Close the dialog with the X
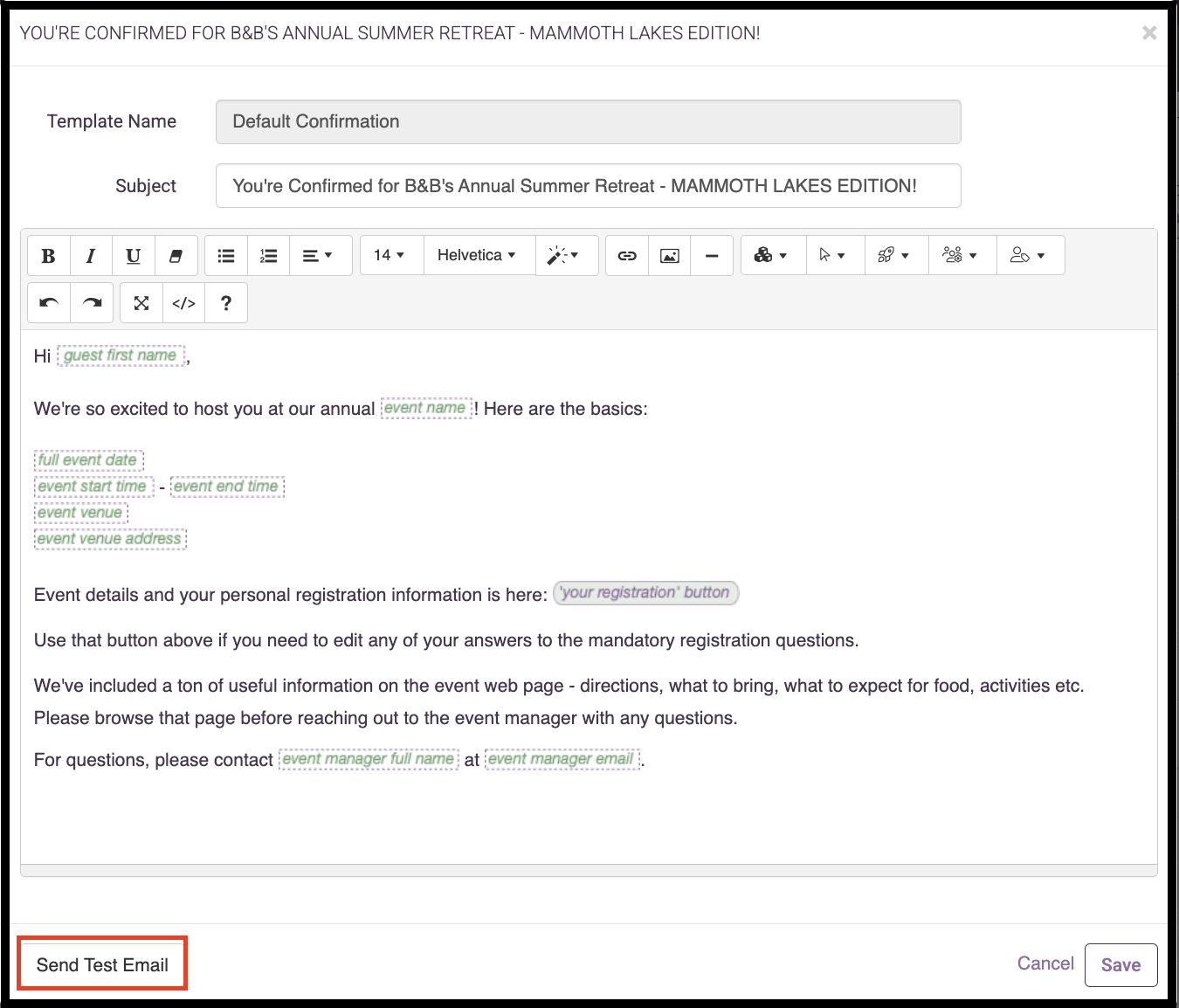 click(1149, 33)
